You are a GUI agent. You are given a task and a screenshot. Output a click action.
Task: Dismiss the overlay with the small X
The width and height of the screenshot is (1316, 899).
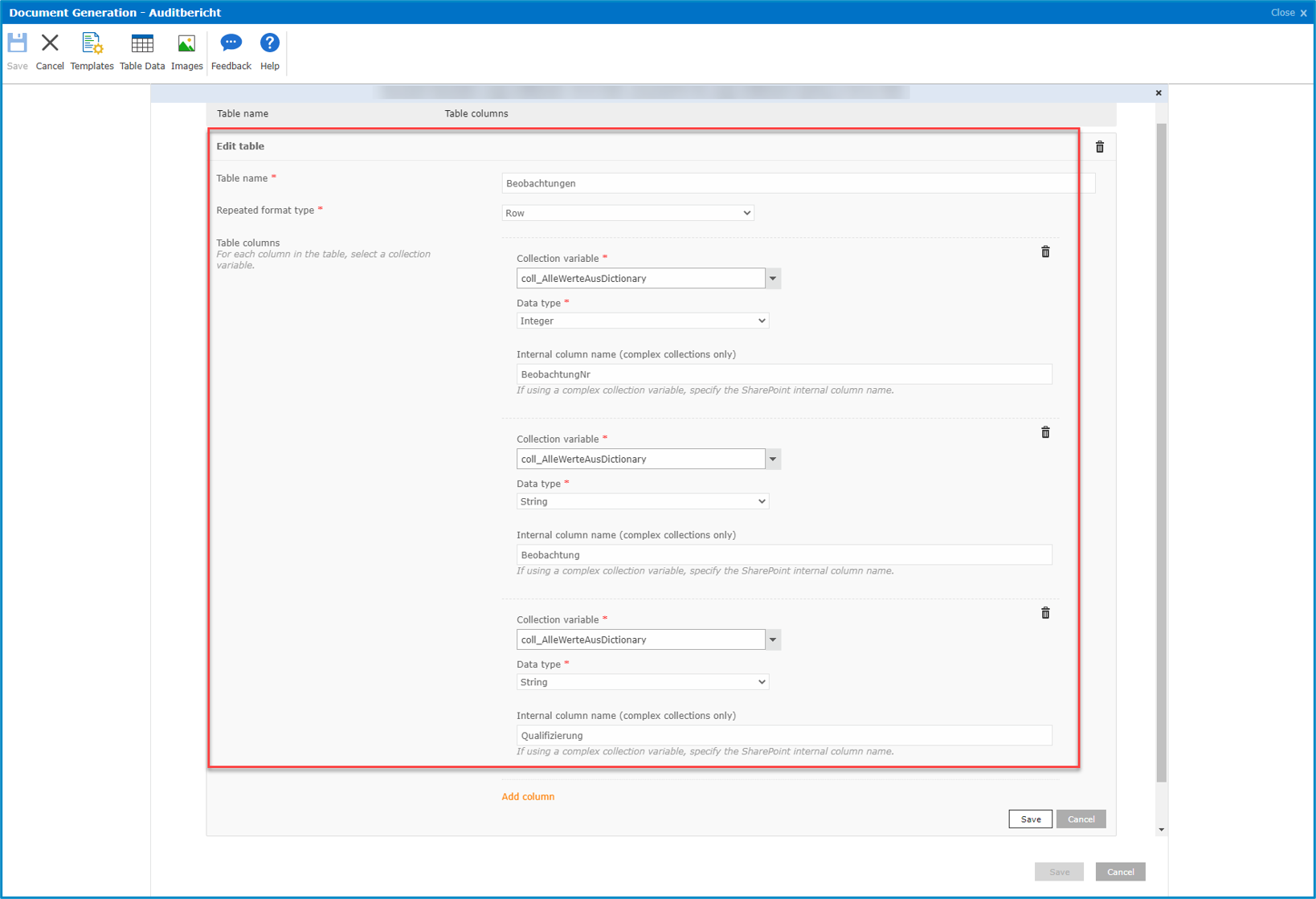click(x=1158, y=92)
